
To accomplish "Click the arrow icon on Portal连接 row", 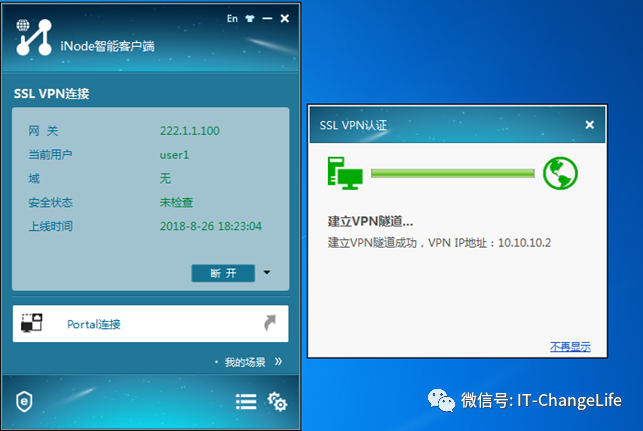I will tap(270, 323).
